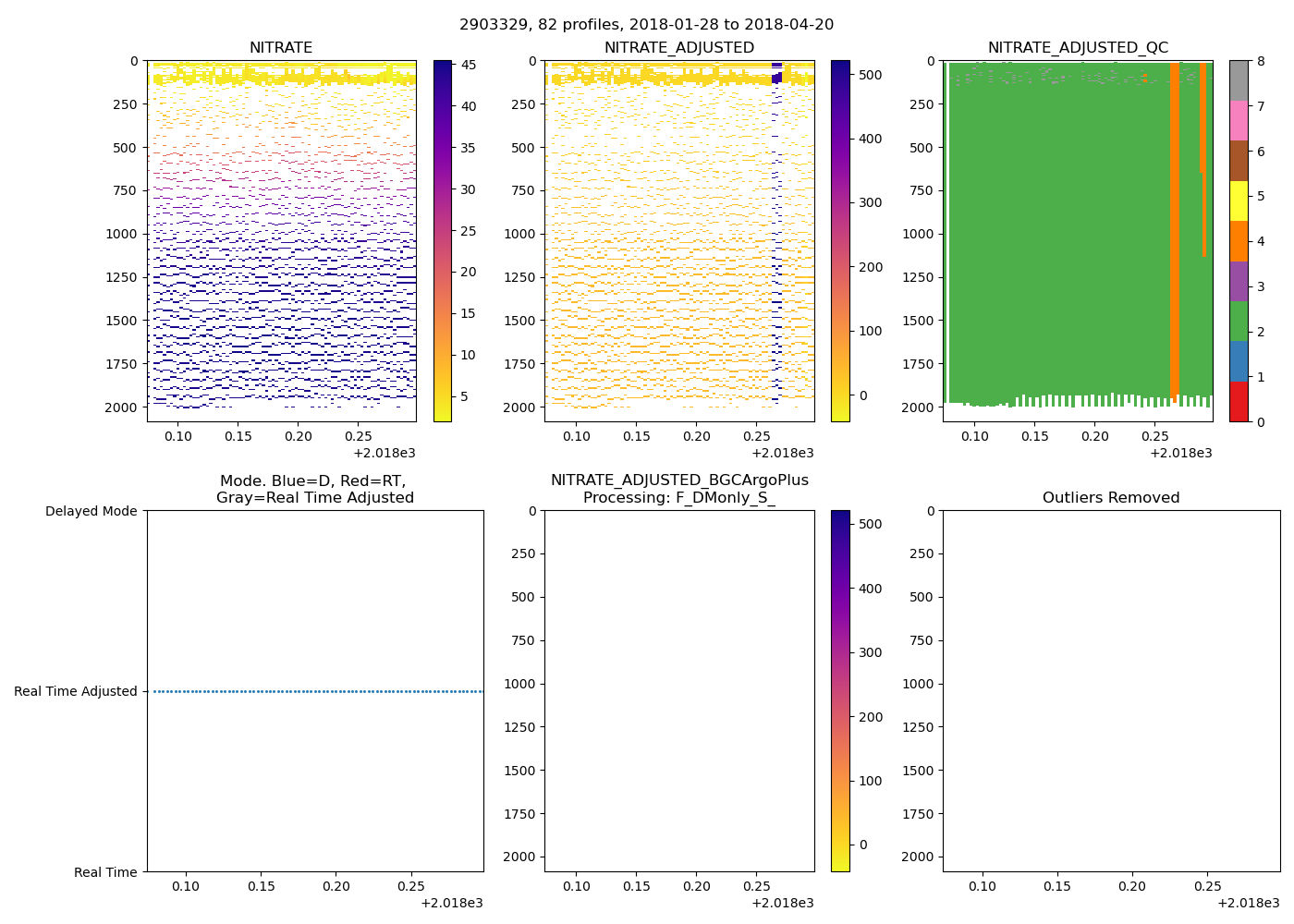Click the top-row NITRATE_ADJUSTED colorbar

pos(840,240)
